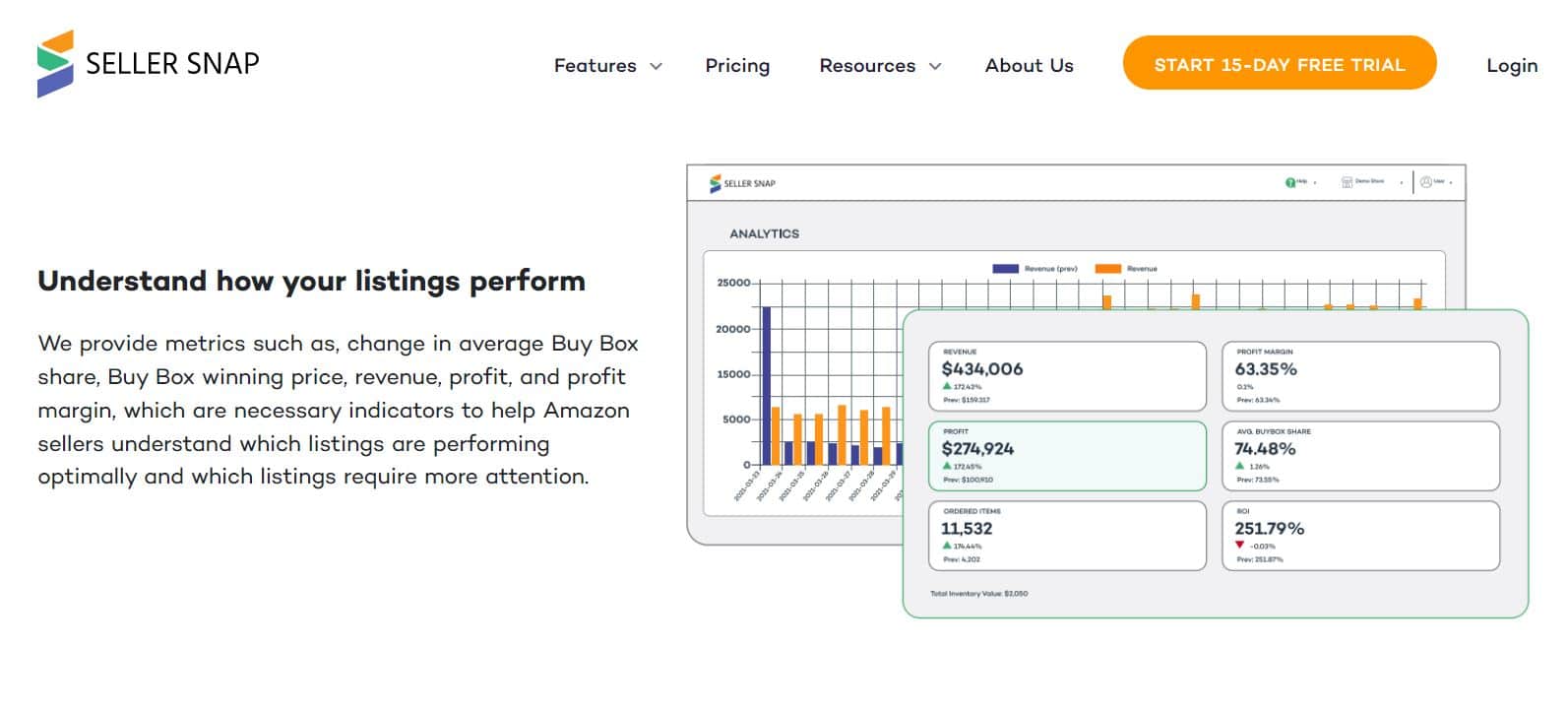This screenshot has height=711, width=1568.
Task: Click the green up arrow under Profit
Action: (947, 466)
